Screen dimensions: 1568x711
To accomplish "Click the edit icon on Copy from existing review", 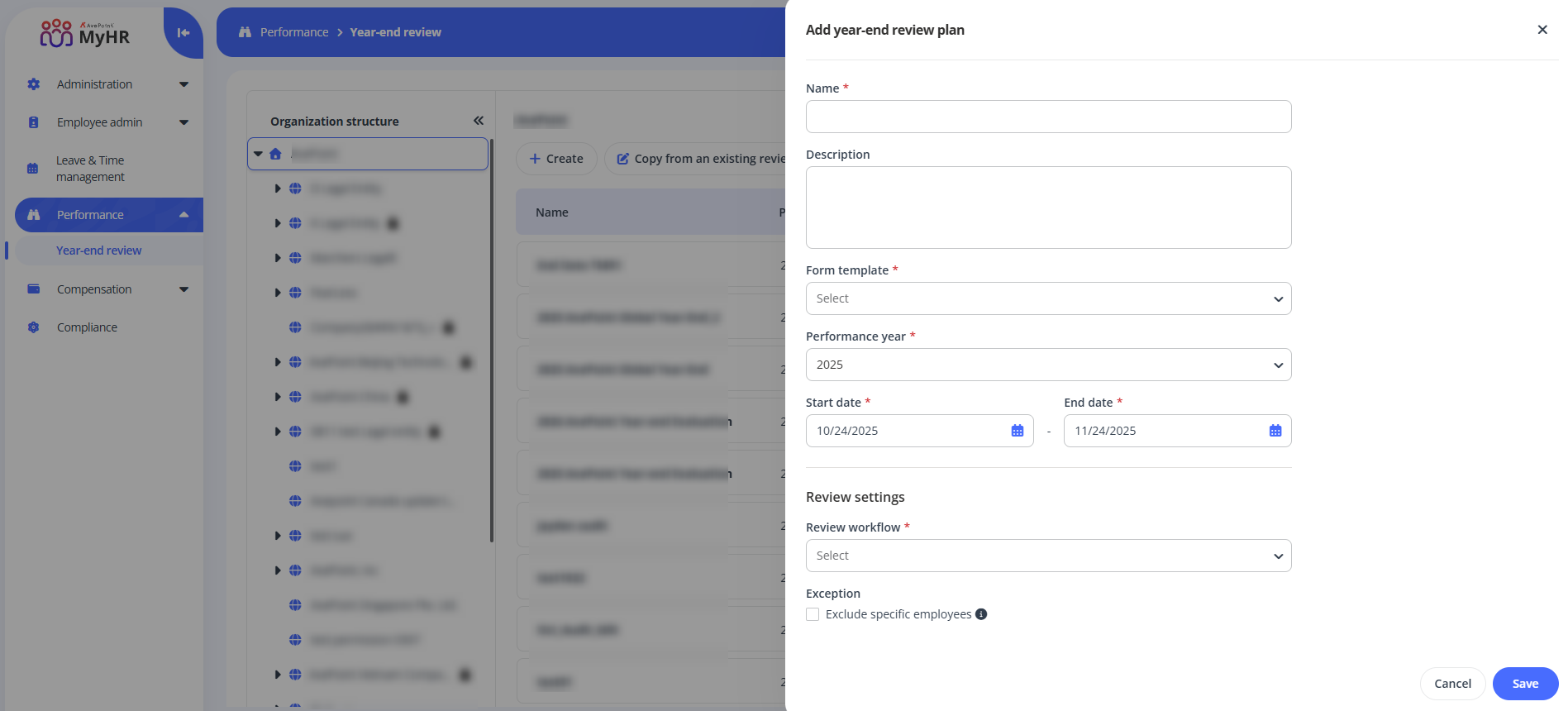I will [623, 159].
